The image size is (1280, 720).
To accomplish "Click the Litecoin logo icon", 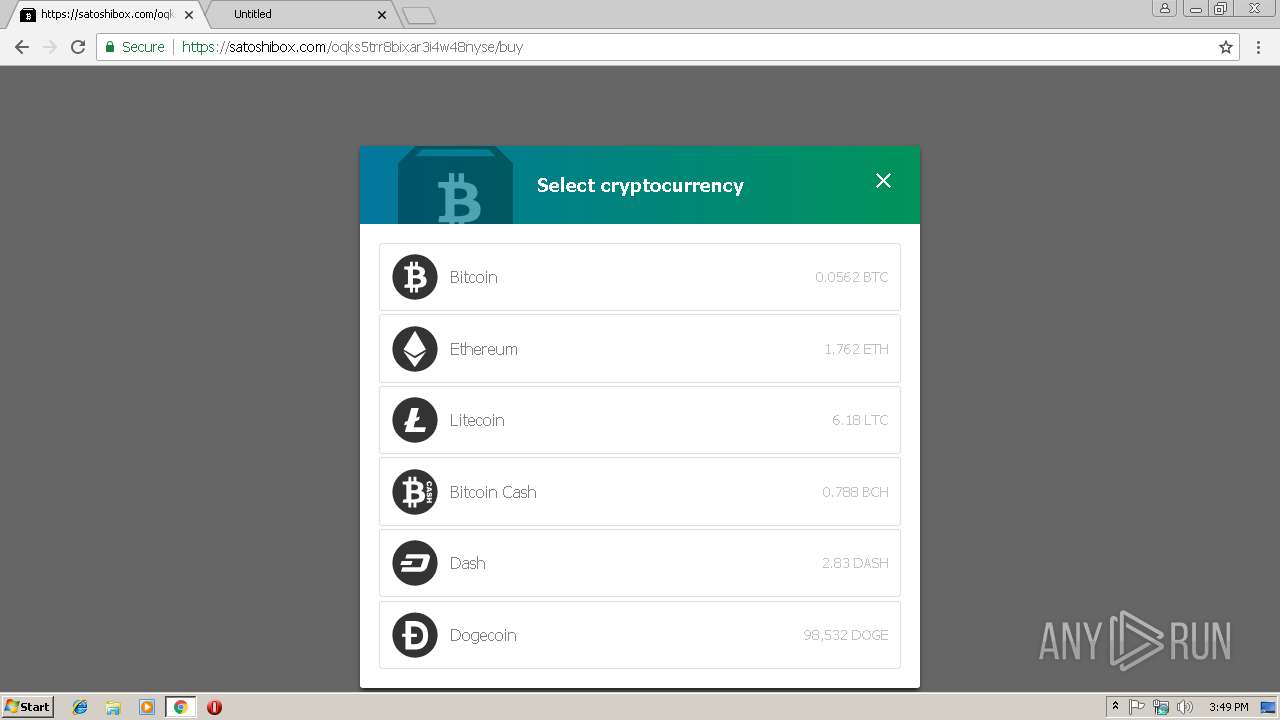I will click(x=415, y=420).
